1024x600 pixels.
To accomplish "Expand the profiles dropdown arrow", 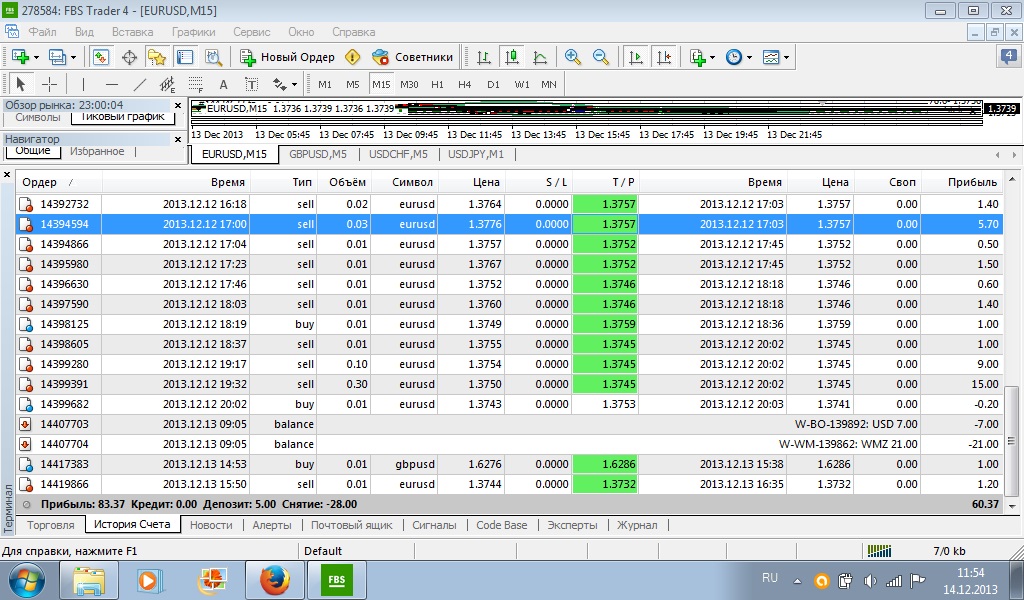I will (73, 57).
